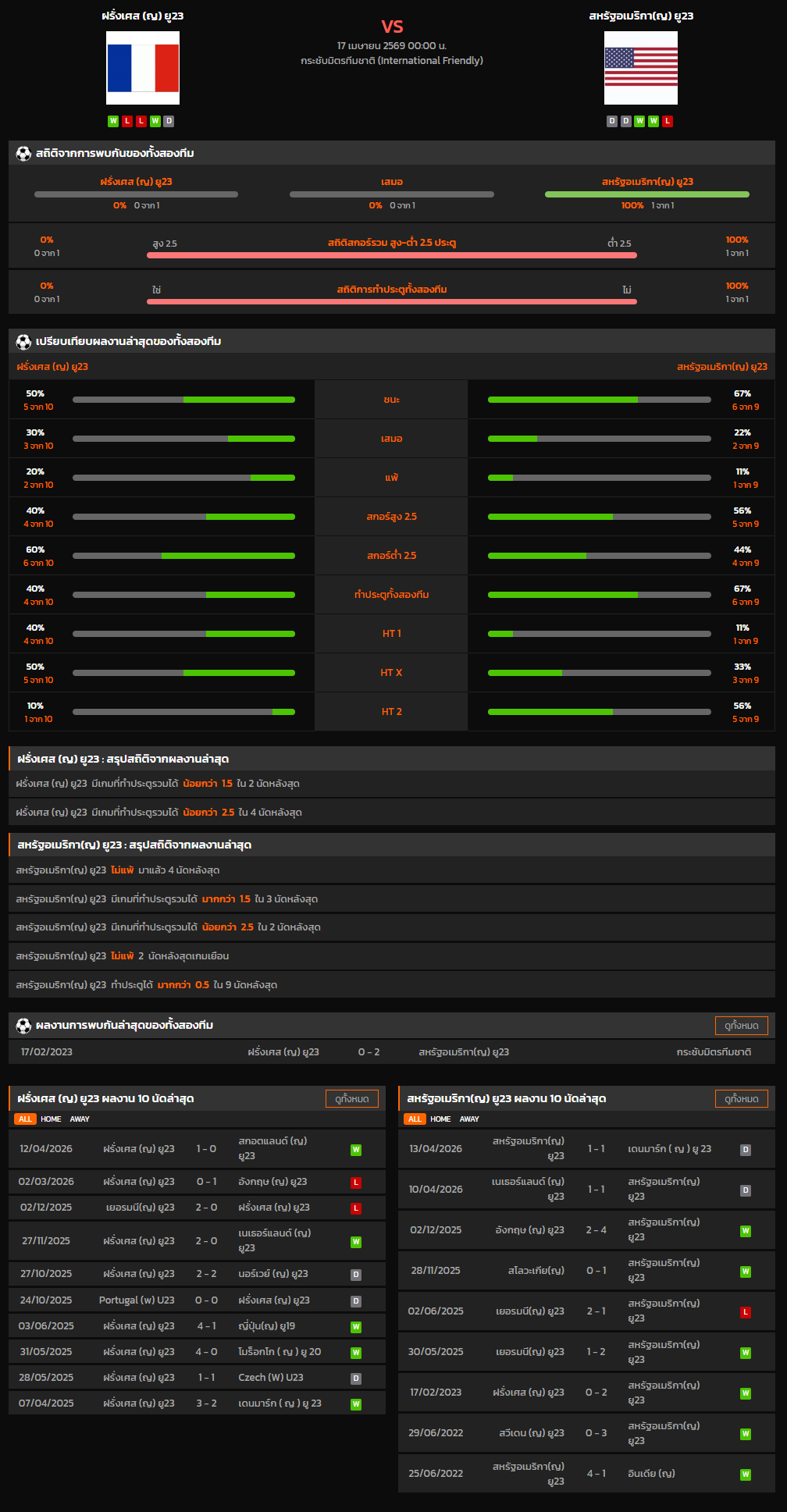The width and height of the screenshot is (787, 1512).
Task: Click the D badge on USA 13/04/2026 match
Action: [x=746, y=1150]
